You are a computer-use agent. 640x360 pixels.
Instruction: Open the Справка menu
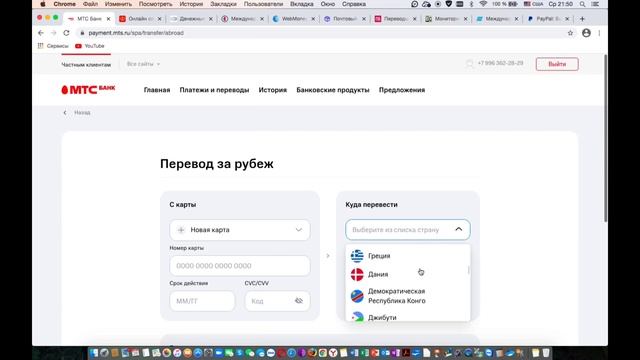click(354, 4)
